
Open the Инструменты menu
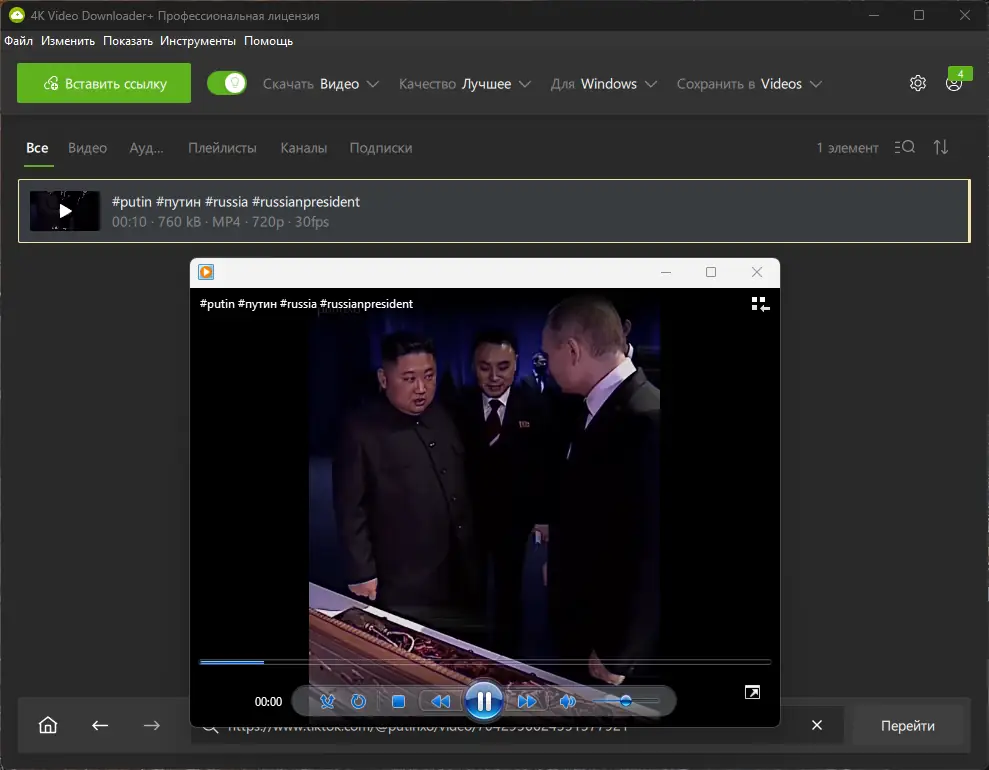(197, 41)
